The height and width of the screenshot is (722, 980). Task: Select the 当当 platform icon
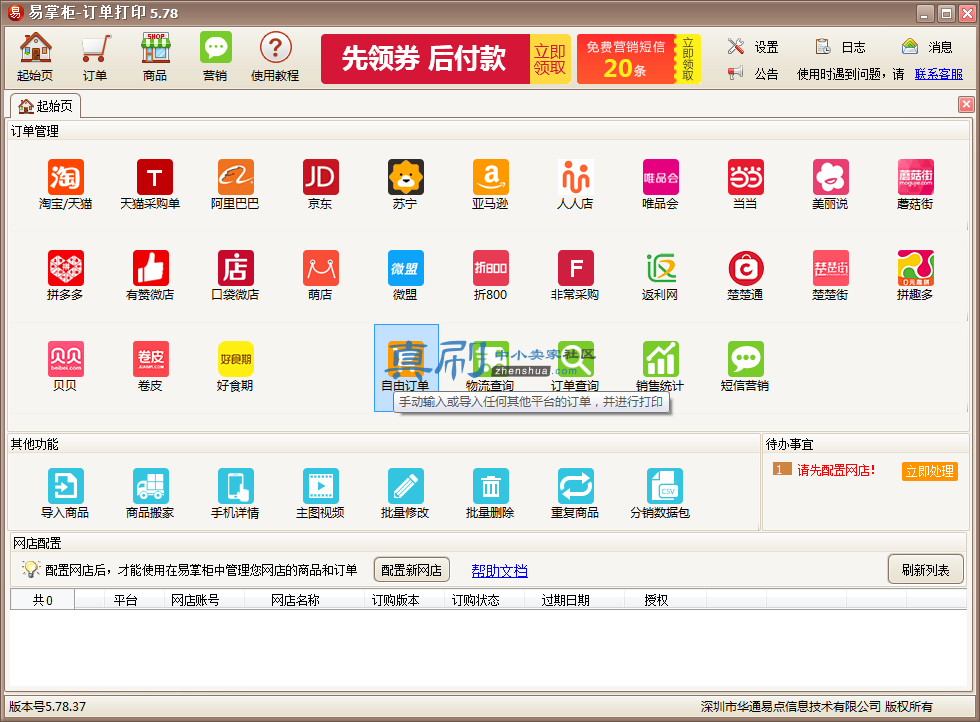pyautogui.click(x=745, y=184)
